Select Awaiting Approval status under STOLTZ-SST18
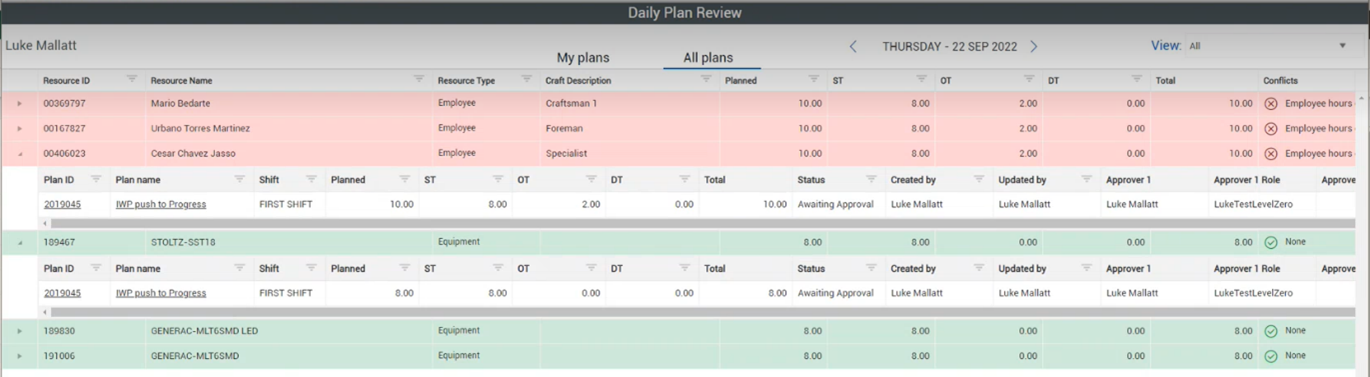This screenshot has height=377, width=1370. pos(835,293)
